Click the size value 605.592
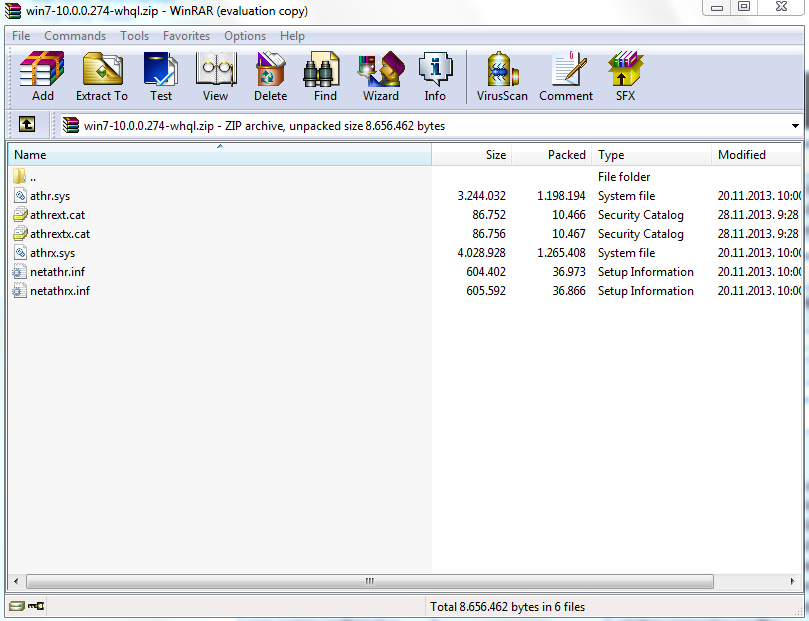This screenshot has width=809, height=621. pos(486,291)
